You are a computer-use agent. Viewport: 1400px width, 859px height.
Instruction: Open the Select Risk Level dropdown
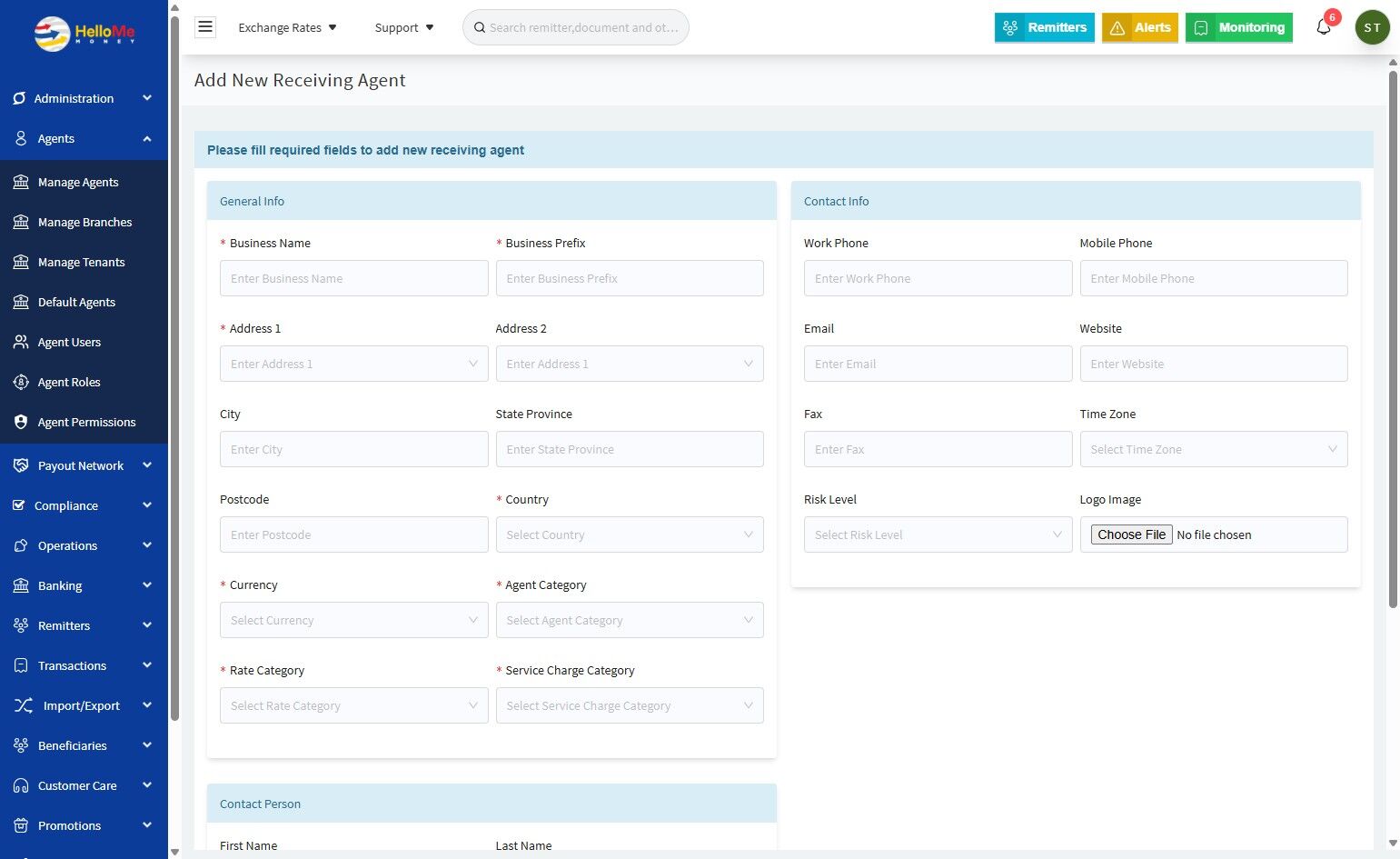pyautogui.click(x=938, y=534)
